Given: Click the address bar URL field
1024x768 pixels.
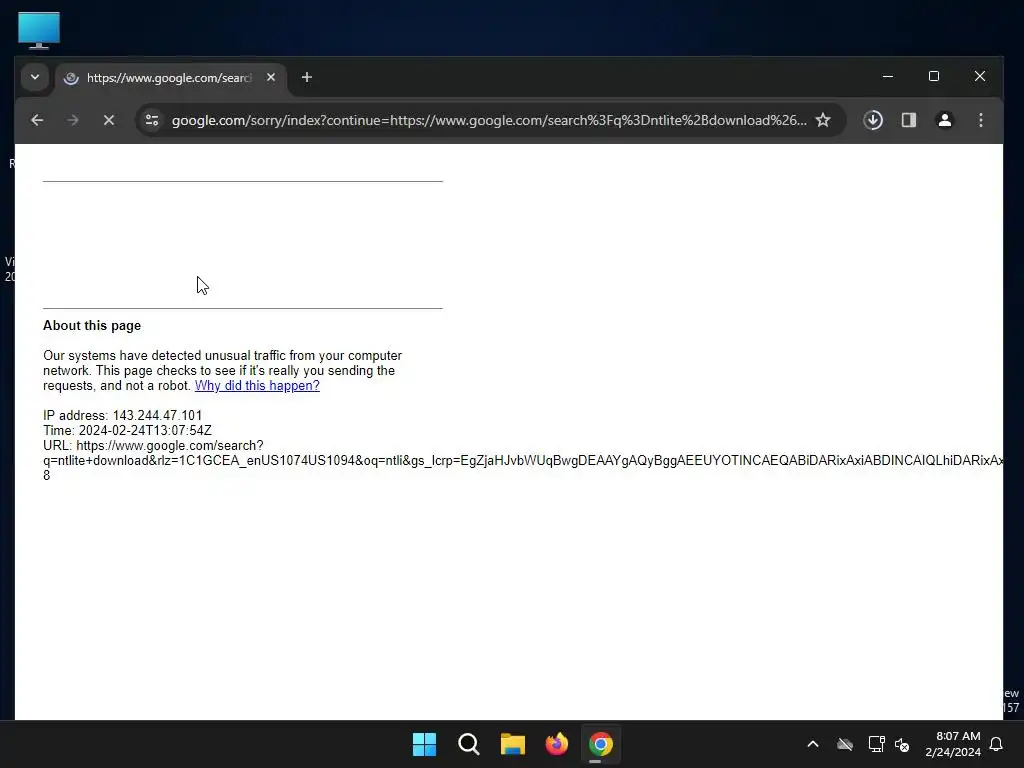Looking at the screenshot, I should coord(488,120).
